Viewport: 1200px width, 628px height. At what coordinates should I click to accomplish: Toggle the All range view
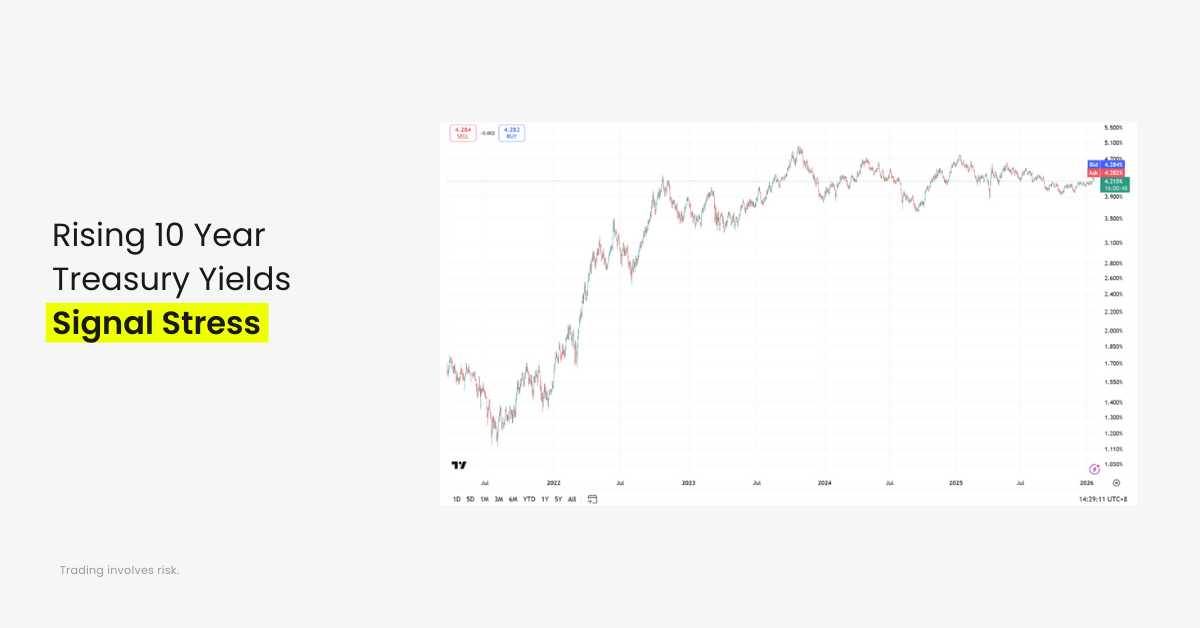(x=572, y=499)
